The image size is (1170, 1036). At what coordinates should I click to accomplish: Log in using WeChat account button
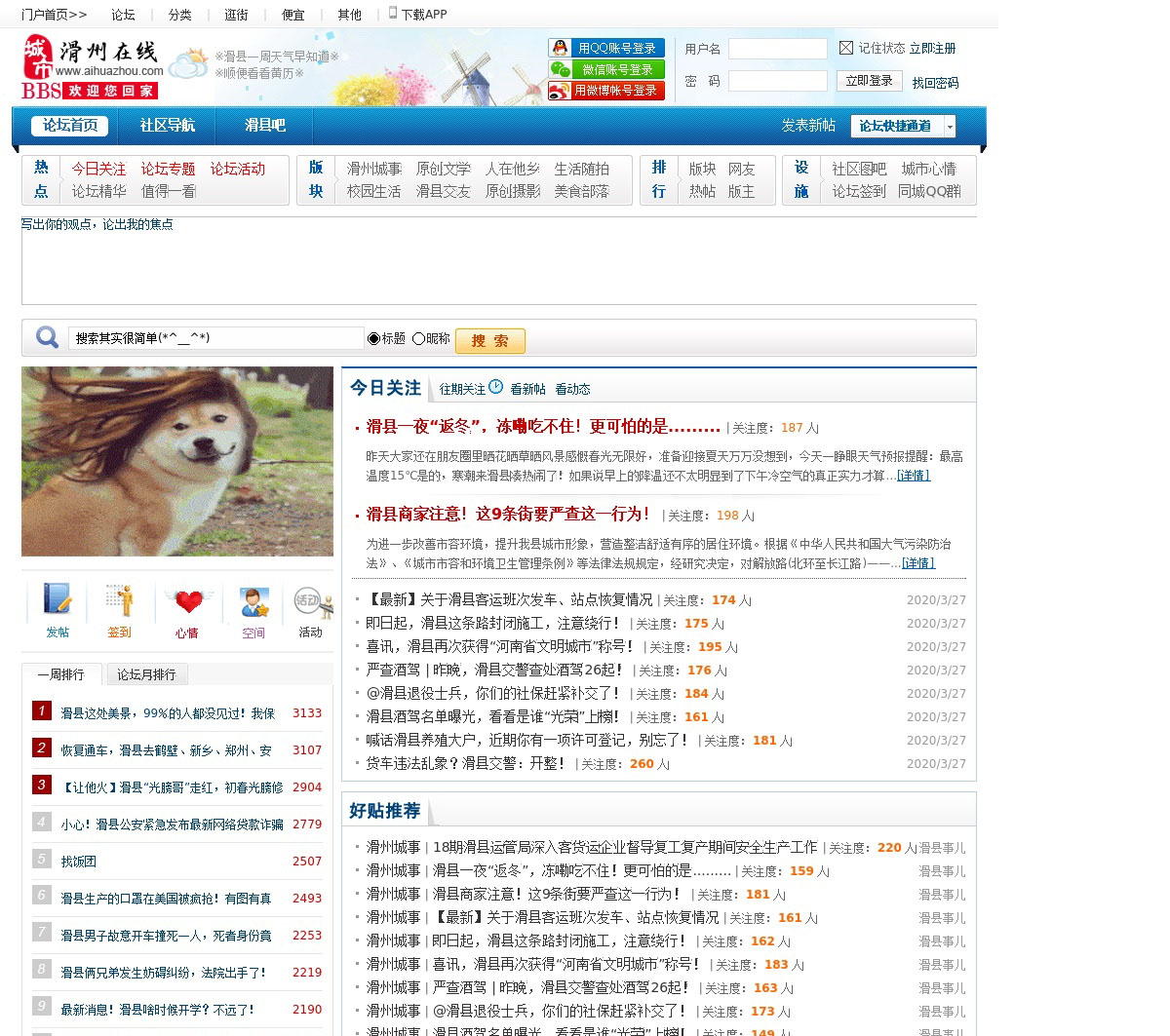point(606,69)
